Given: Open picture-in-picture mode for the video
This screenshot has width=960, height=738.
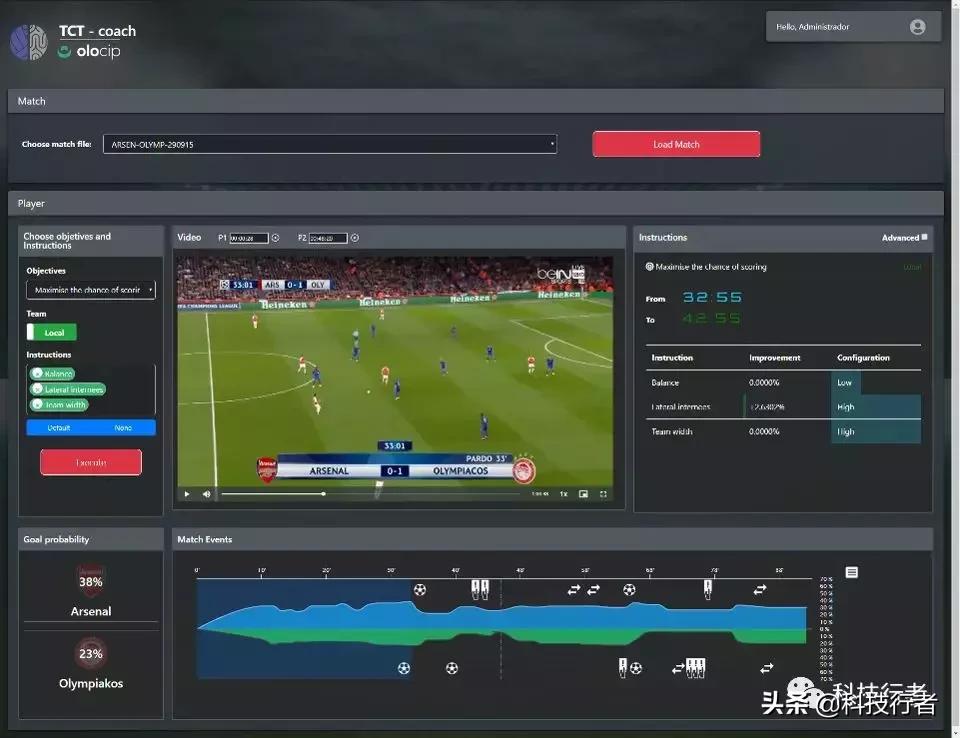Looking at the screenshot, I should [x=583, y=494].
